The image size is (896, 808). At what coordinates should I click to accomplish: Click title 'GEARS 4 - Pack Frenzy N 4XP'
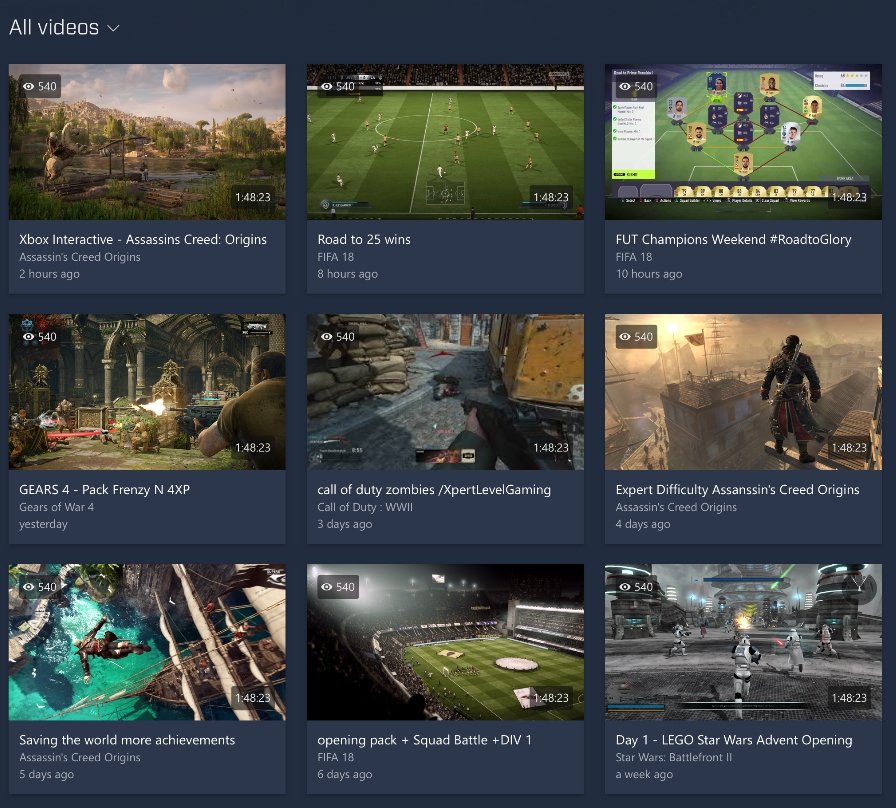[105, 490]
